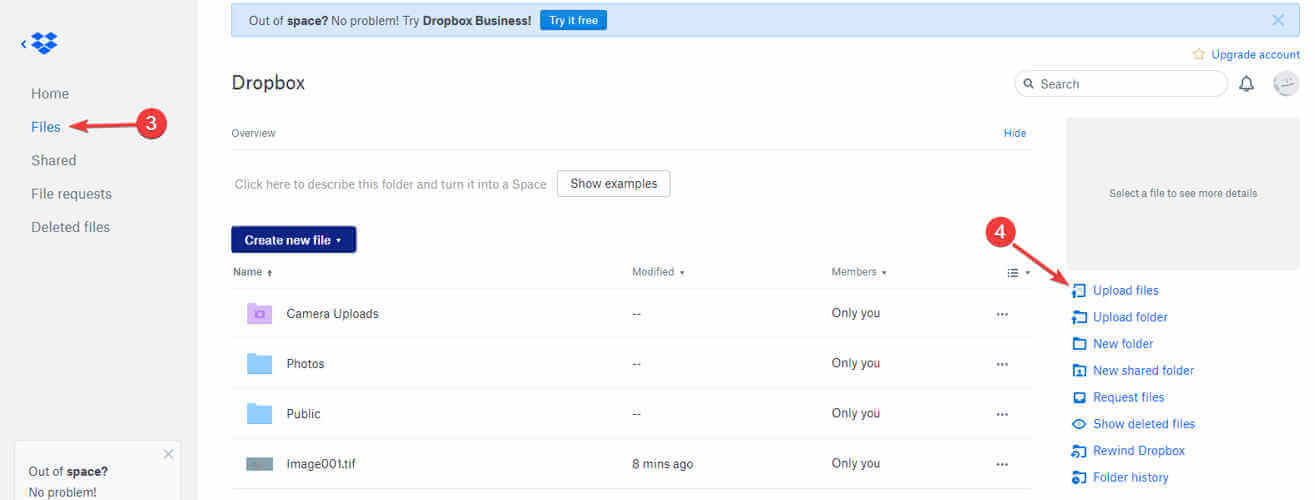1315x500 pixels.
Task: Click the New shared folder icon
Action: point(1079,371)
